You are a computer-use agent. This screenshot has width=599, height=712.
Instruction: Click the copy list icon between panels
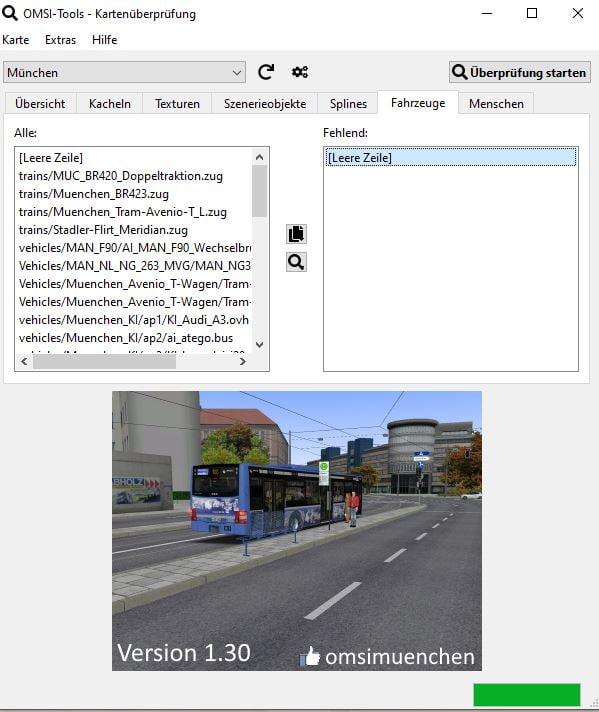click(297, 234)
